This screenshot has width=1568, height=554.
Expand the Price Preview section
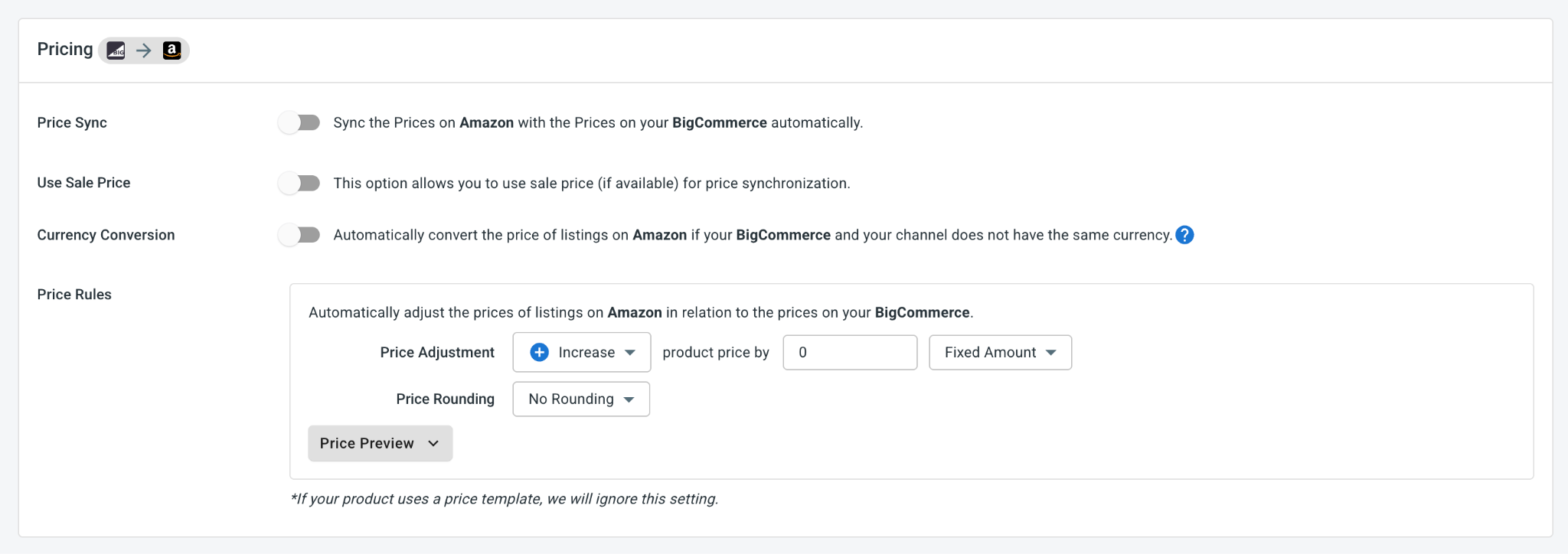pos(381,444)
